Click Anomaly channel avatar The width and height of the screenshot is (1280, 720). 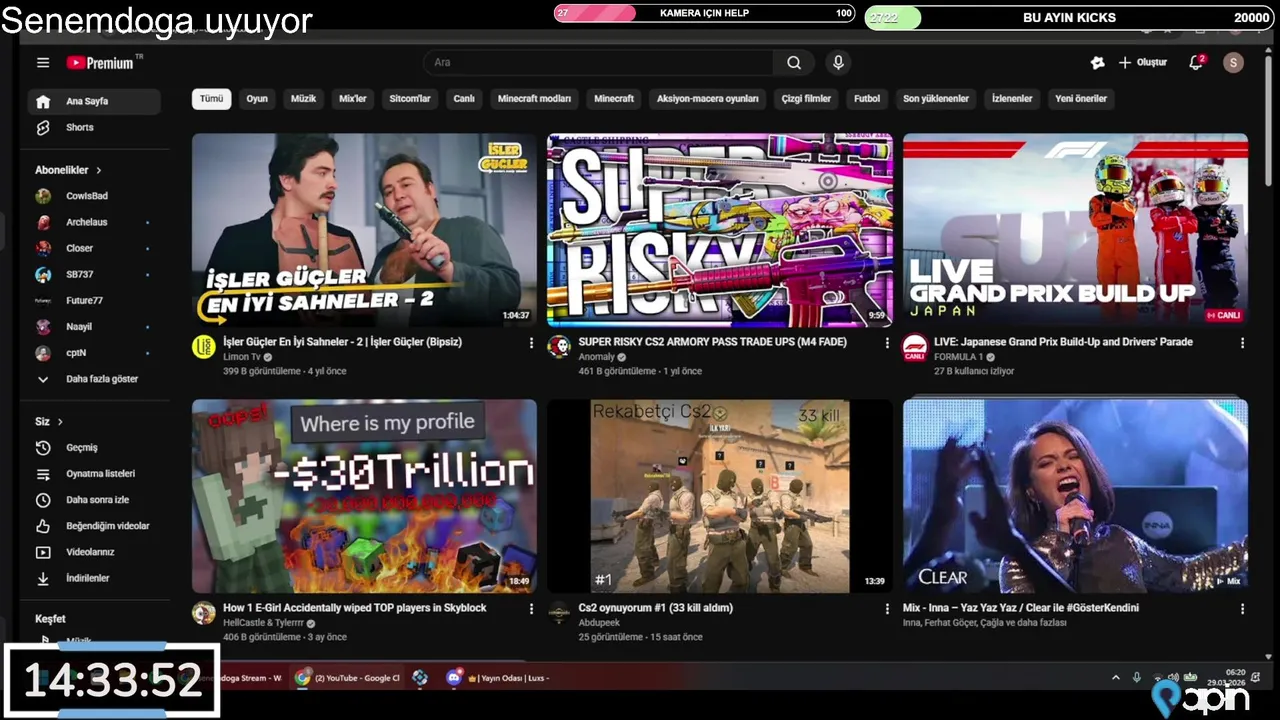click(559, 347)
